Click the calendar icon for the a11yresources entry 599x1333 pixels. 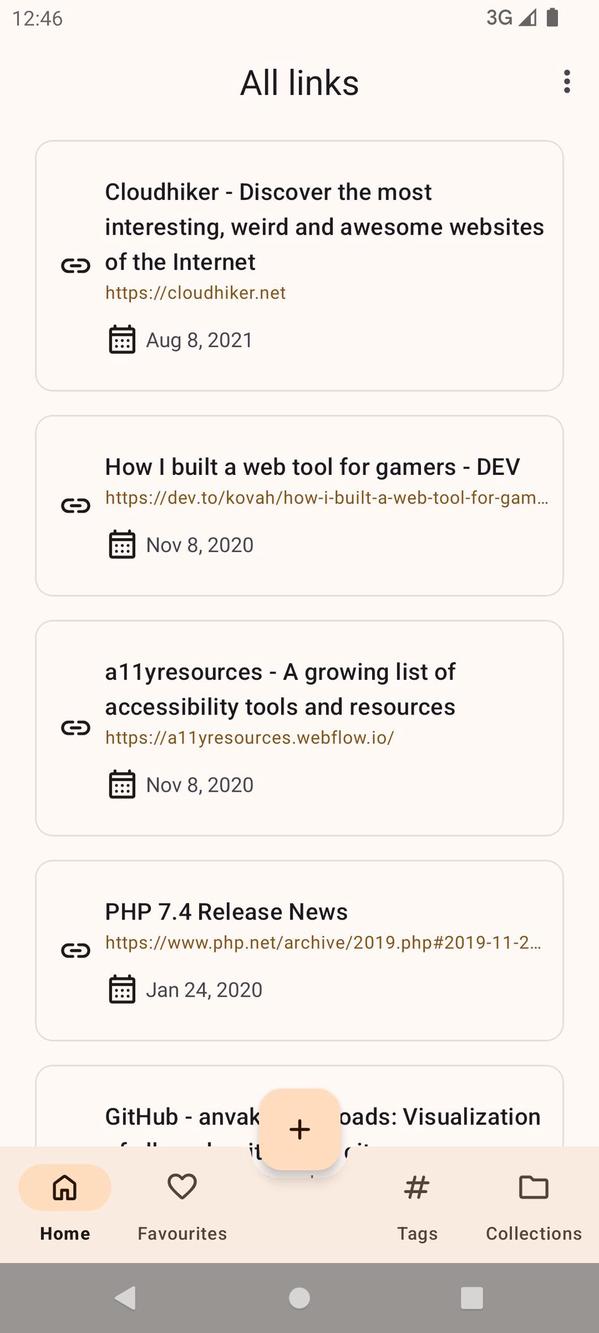(x=121, y=784)
